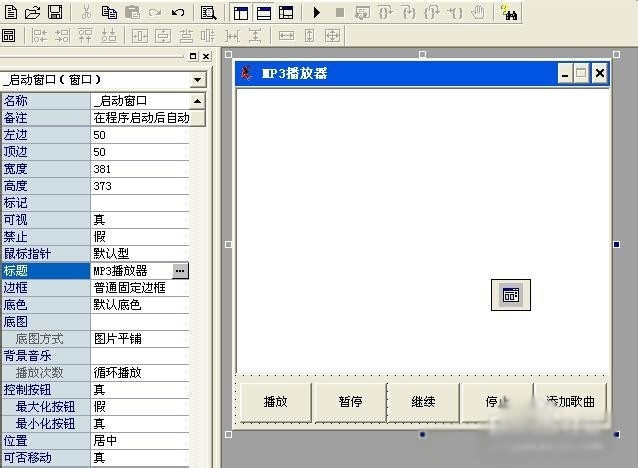The image size is (638, 468).
Task: Click the Stop square icon
Action: point(340,13)
